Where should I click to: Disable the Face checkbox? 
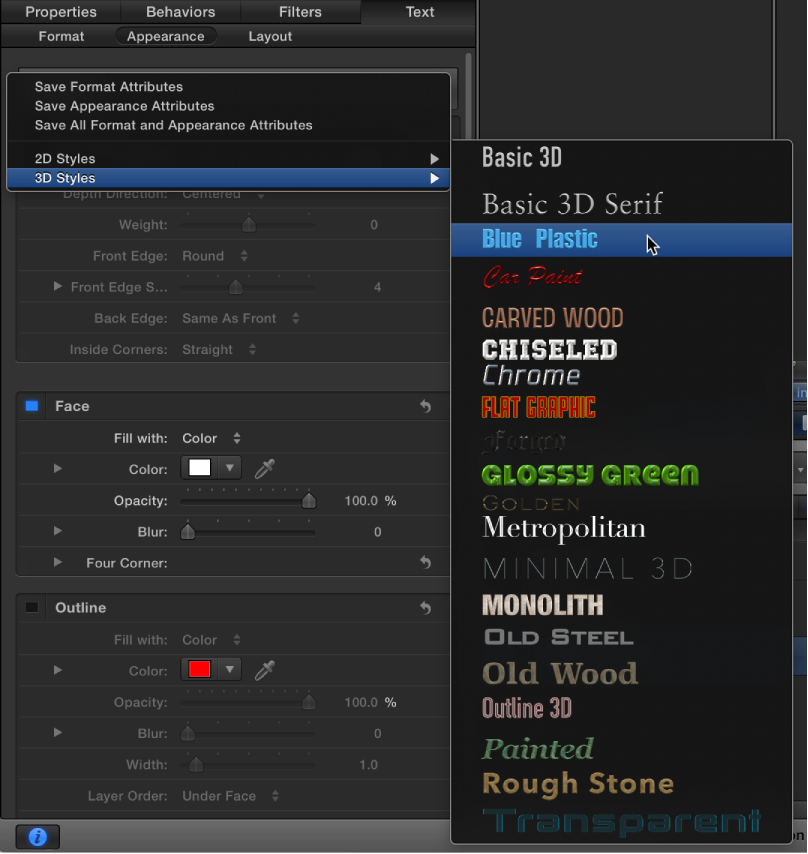(x=31, y=405)
